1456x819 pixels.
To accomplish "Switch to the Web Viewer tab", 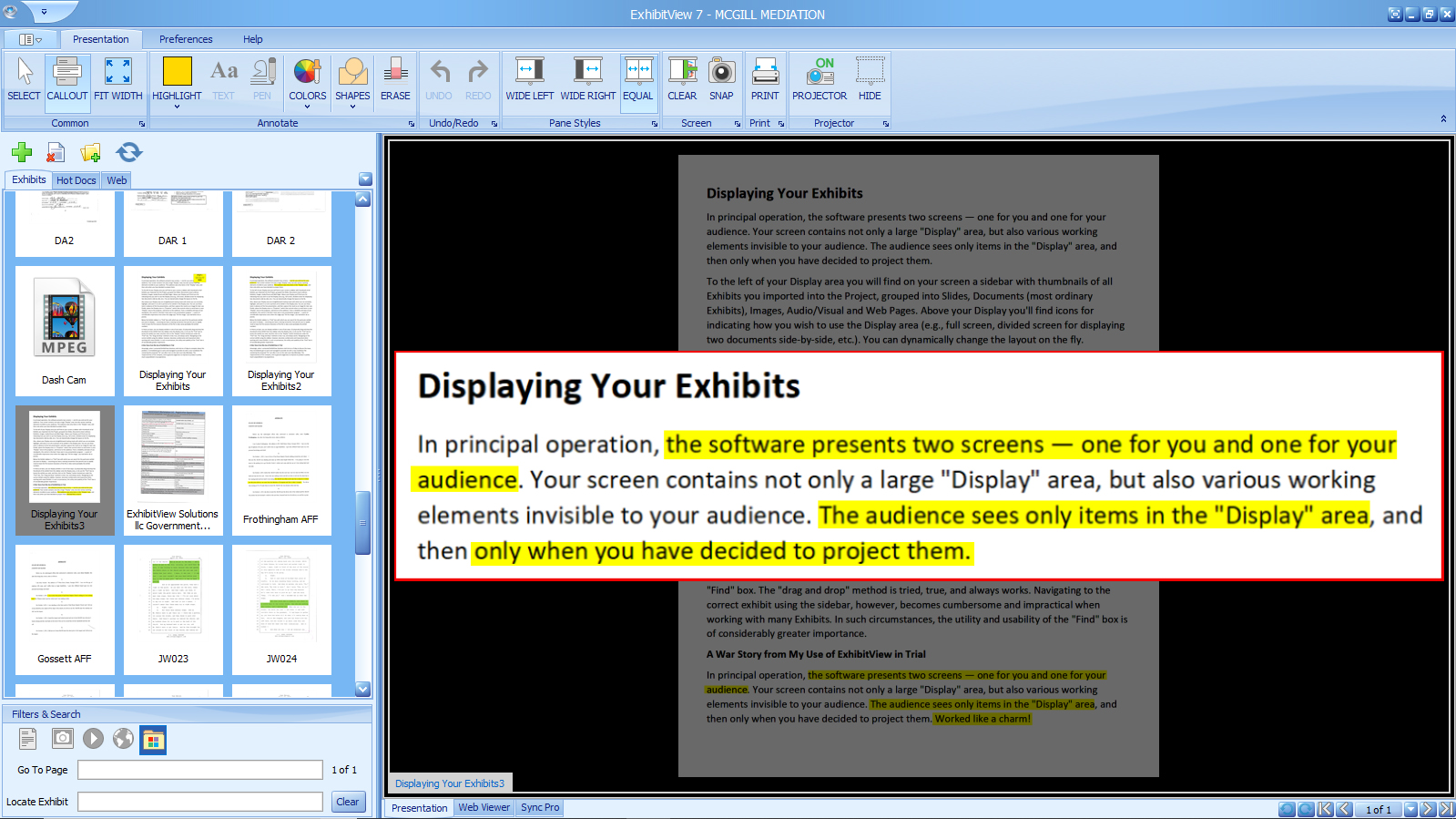I will [x=484, y=807].
